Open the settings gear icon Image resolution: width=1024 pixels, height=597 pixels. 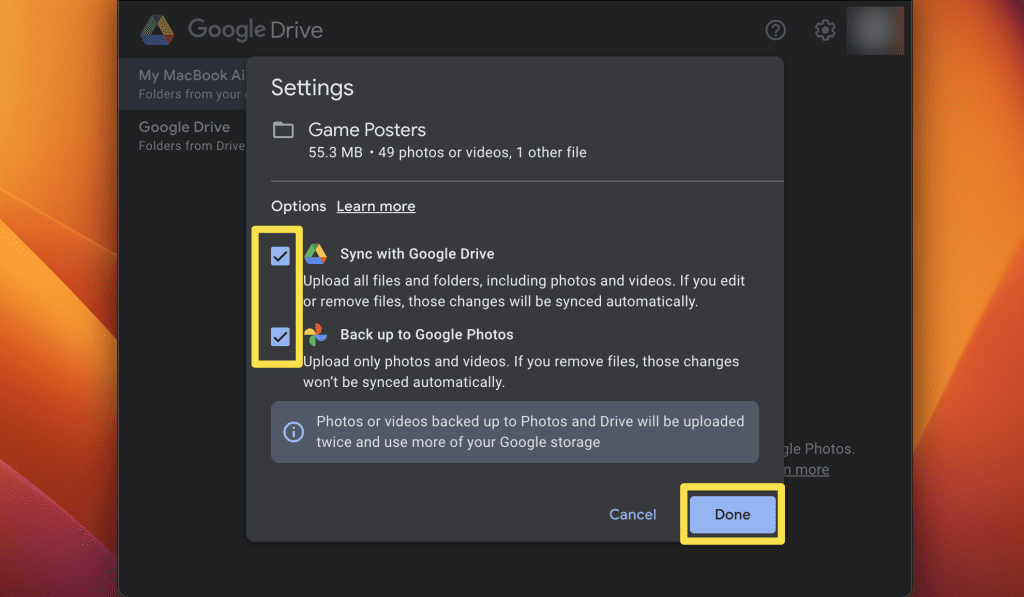point(825,30)
